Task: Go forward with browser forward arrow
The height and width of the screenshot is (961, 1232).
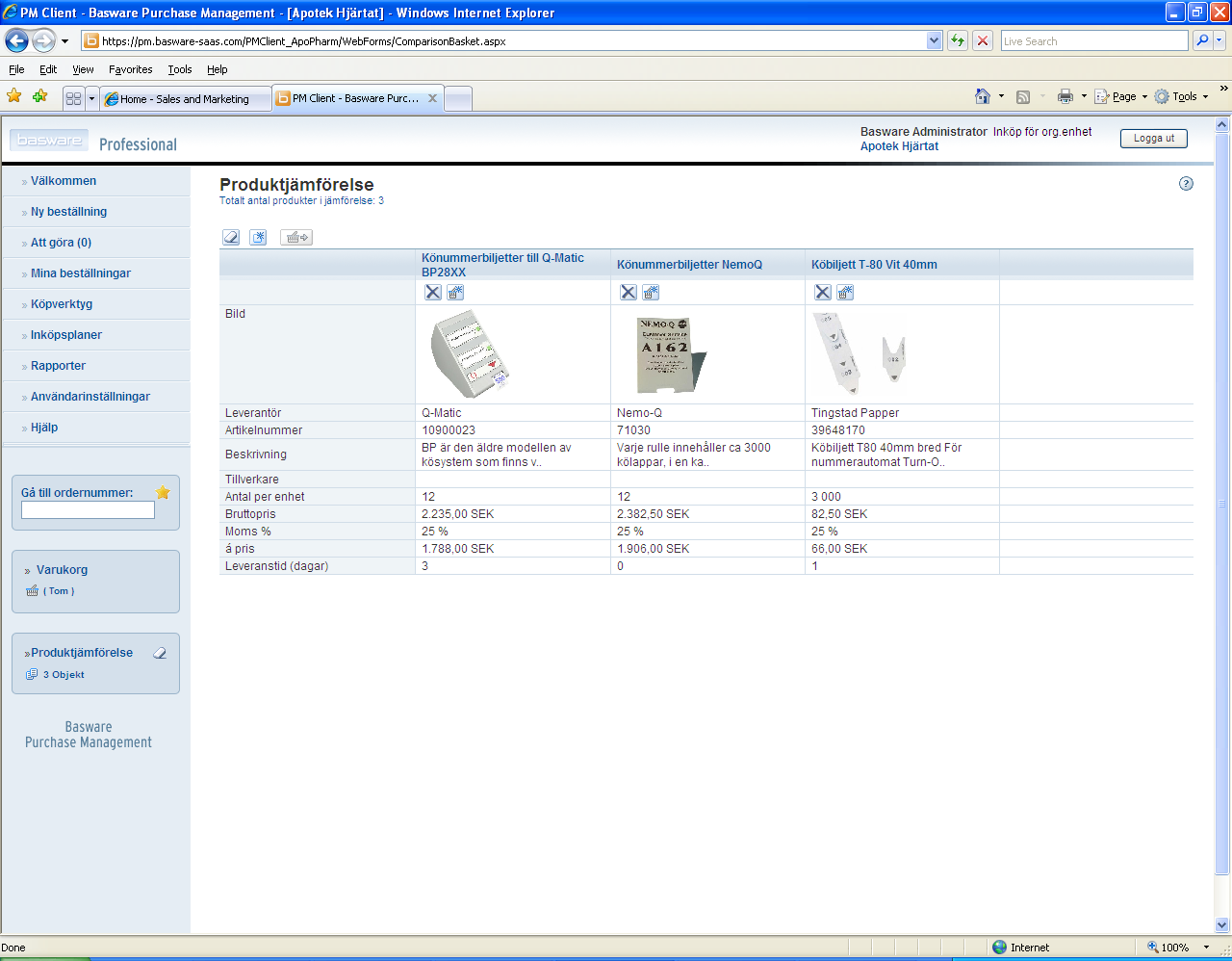Action: (x=43, y=40)
